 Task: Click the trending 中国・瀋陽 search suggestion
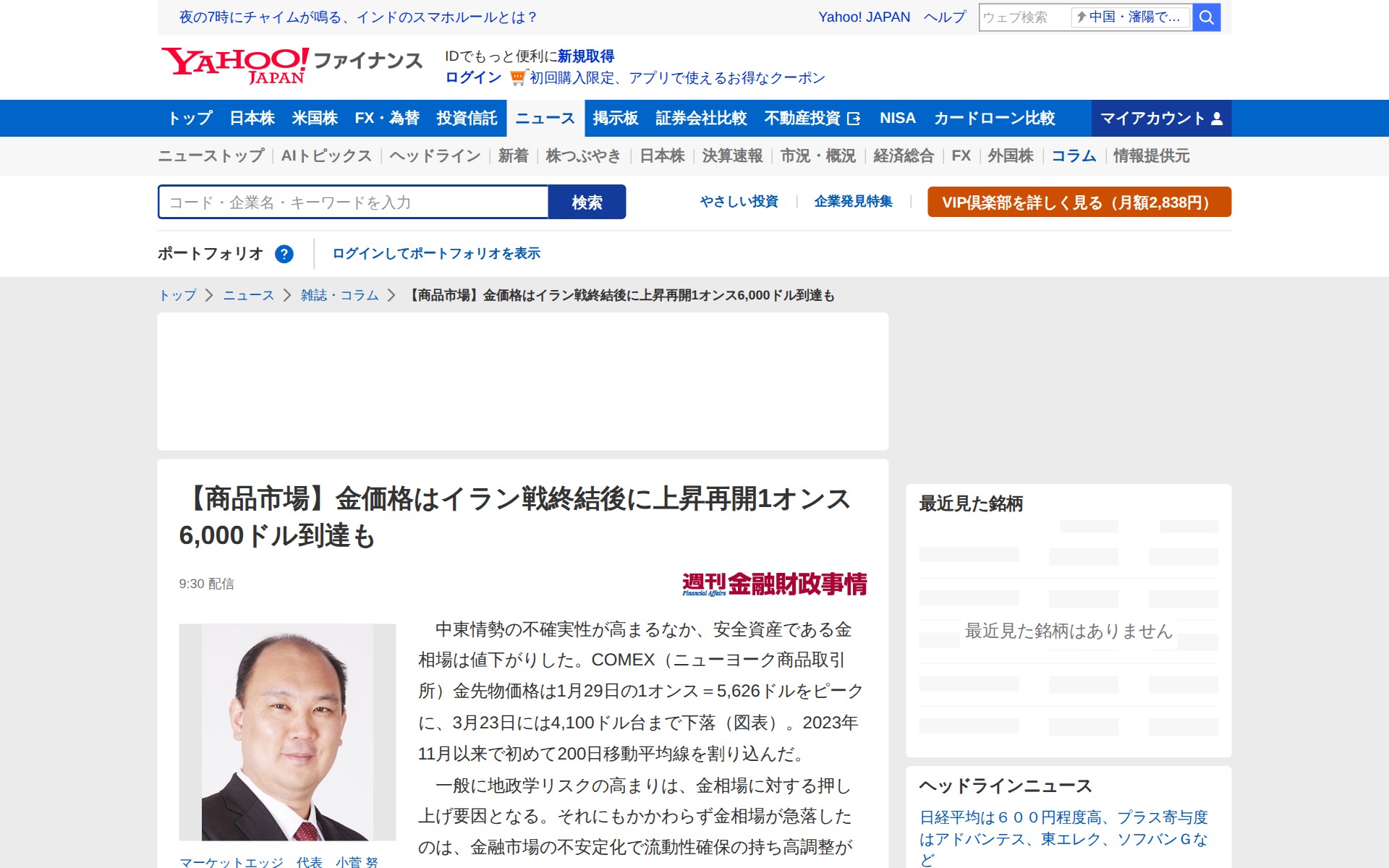(x=1130, y=17)
